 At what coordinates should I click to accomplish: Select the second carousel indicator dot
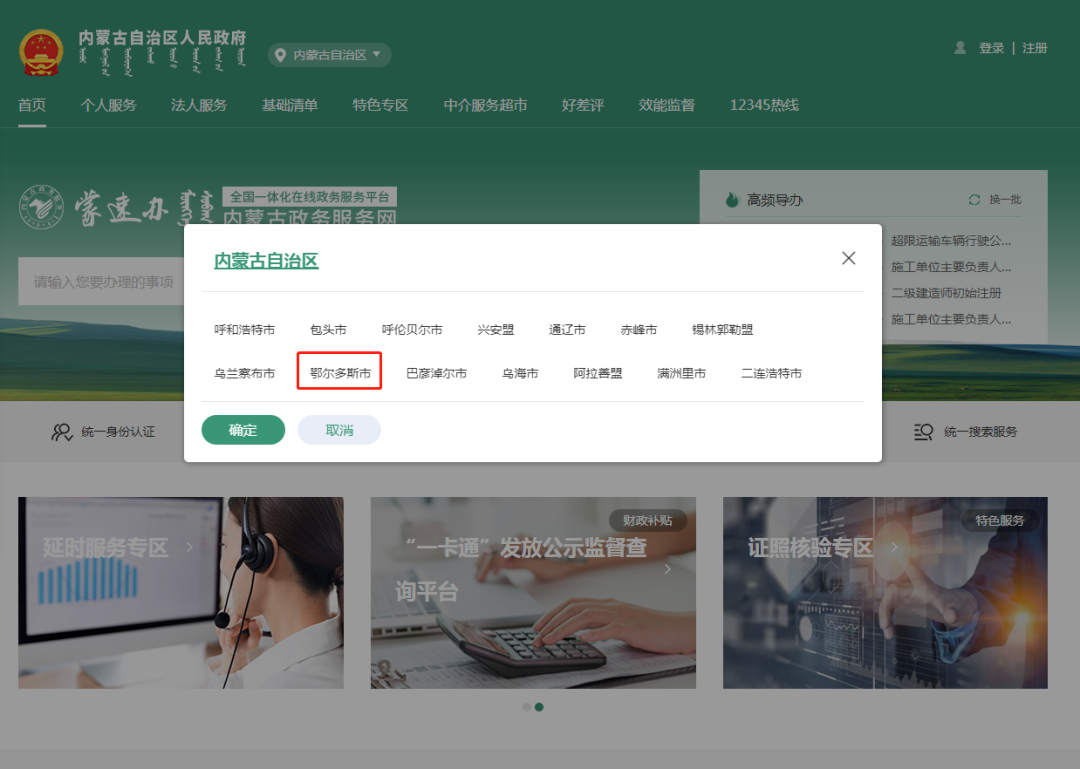coord(540,707)
